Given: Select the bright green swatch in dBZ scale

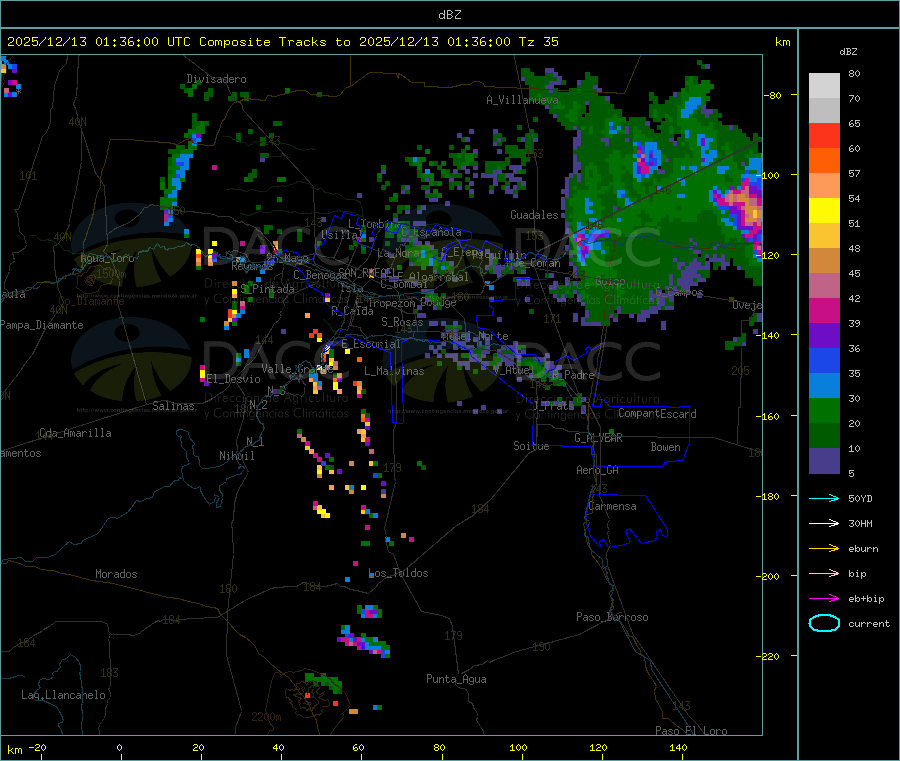Looking at the screenshot, I should coord(824,410).
